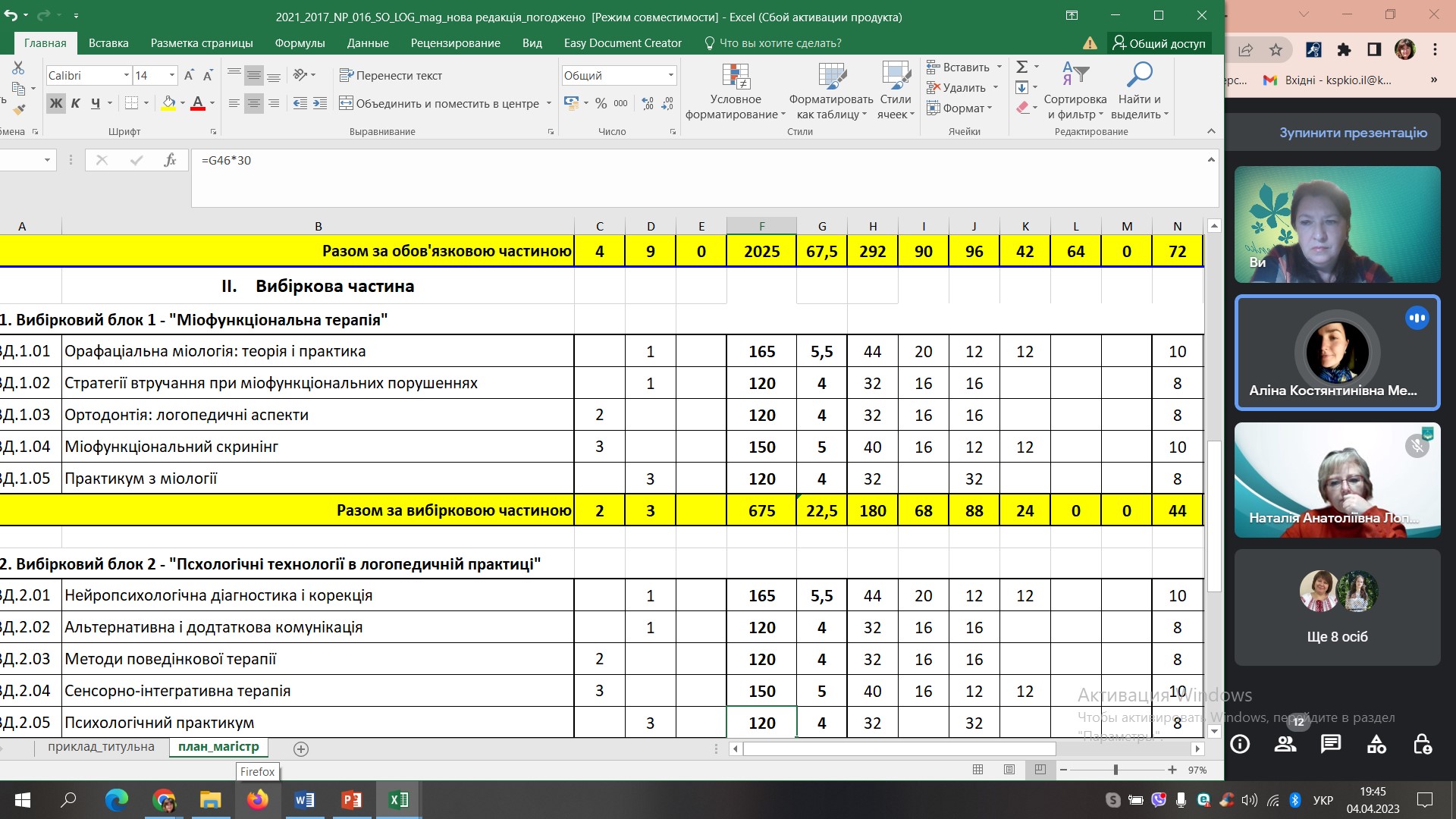Viewport: 1456px width, 819px height.
Task: Switch to sheet tab приклад_титульна
Action: (101, 747)
